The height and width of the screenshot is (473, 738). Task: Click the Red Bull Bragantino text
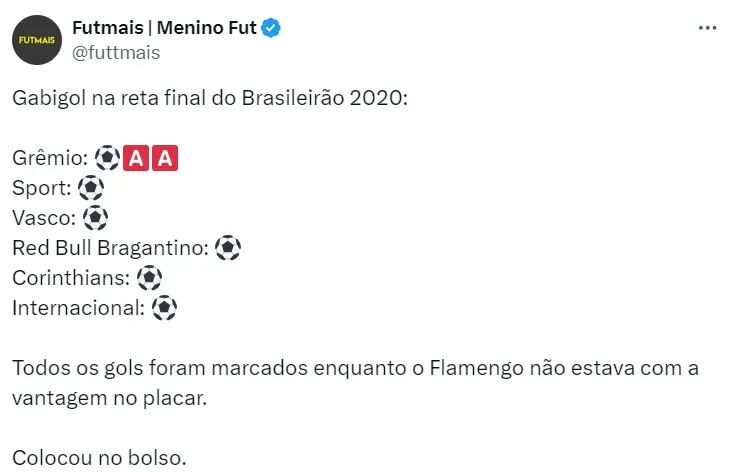click(109, 248)
